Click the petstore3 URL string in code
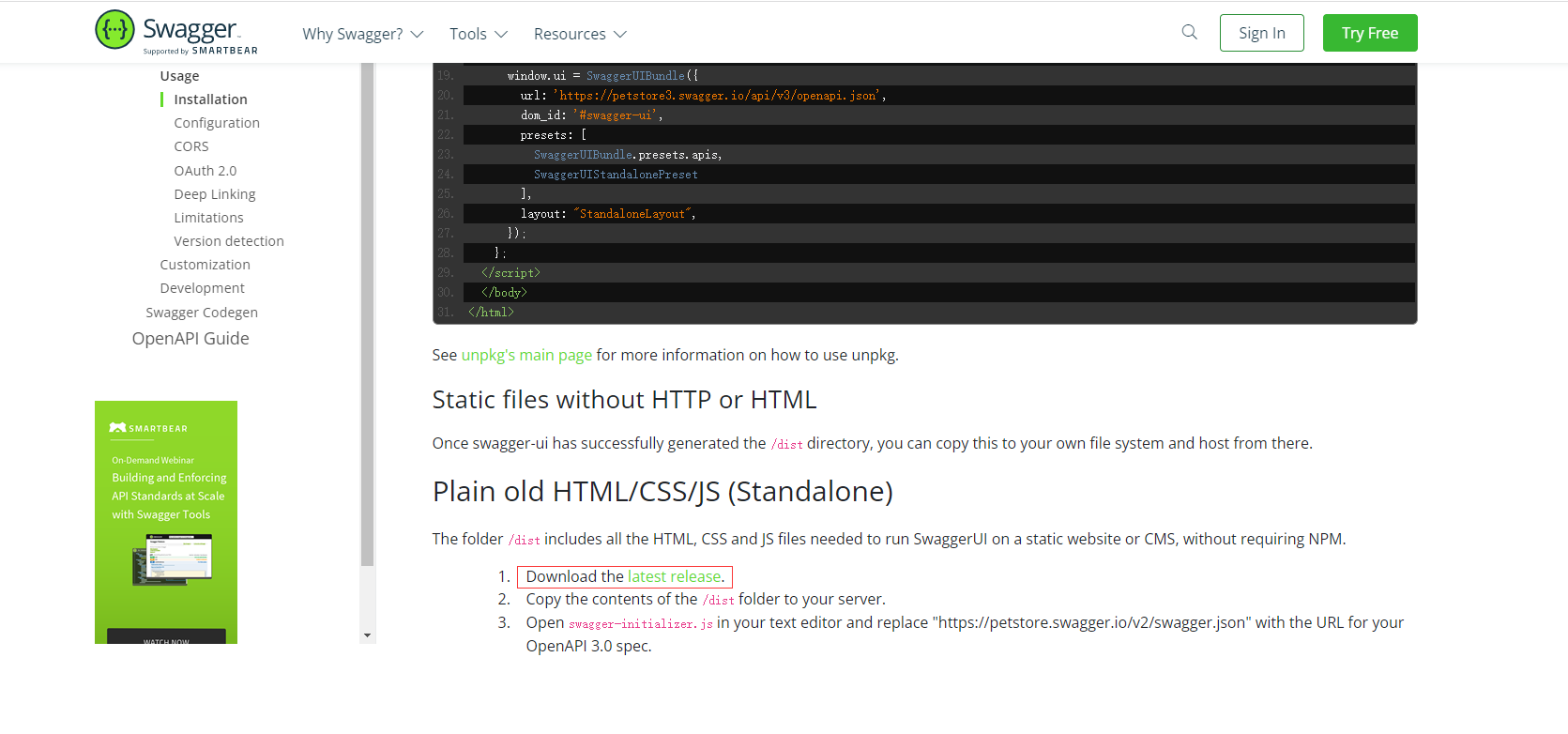Image resolution: width=1568 pixels, height=734 pixels. (717, 96)
